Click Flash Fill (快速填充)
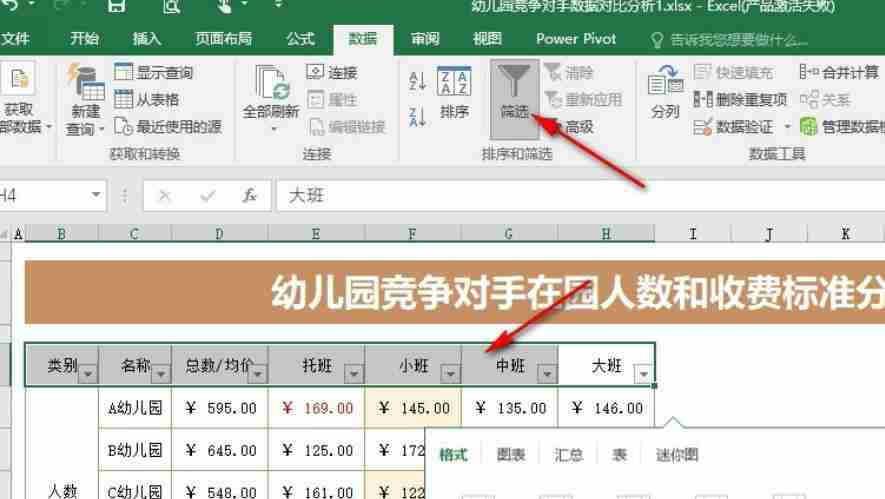885x499 pixels. click(x=733, y=72)
